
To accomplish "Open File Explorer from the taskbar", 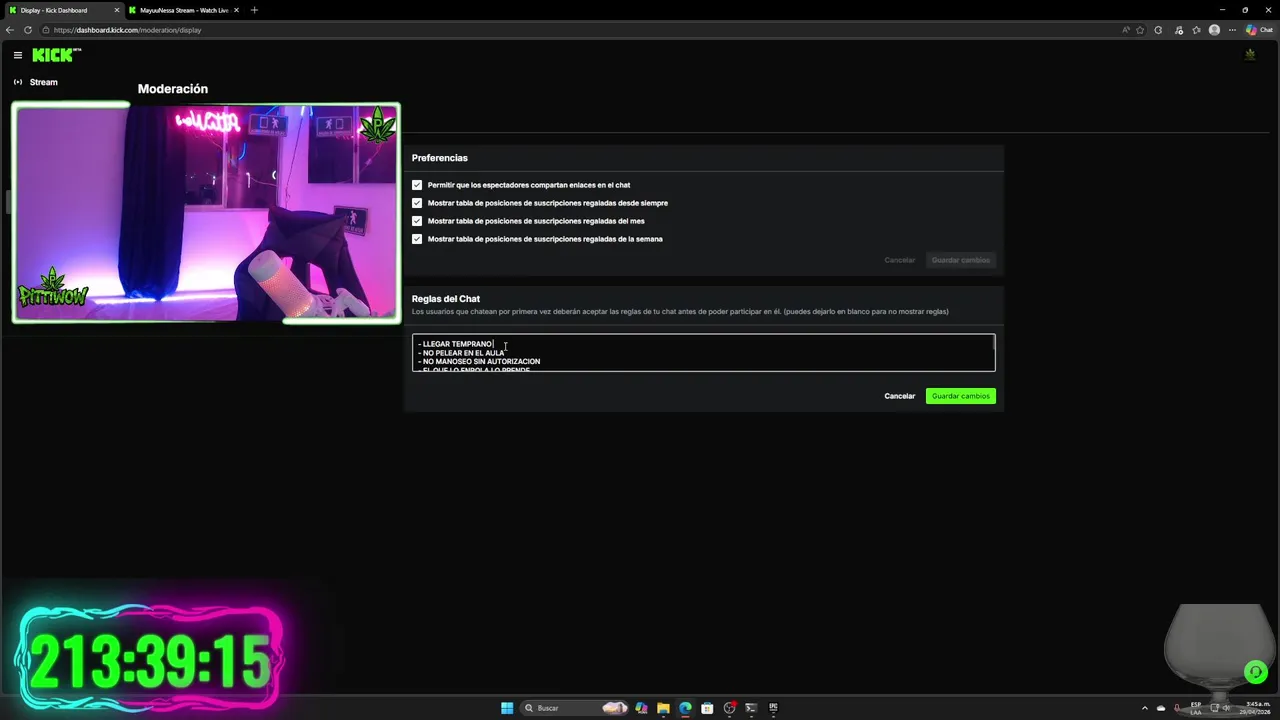I will click(663, 708).
